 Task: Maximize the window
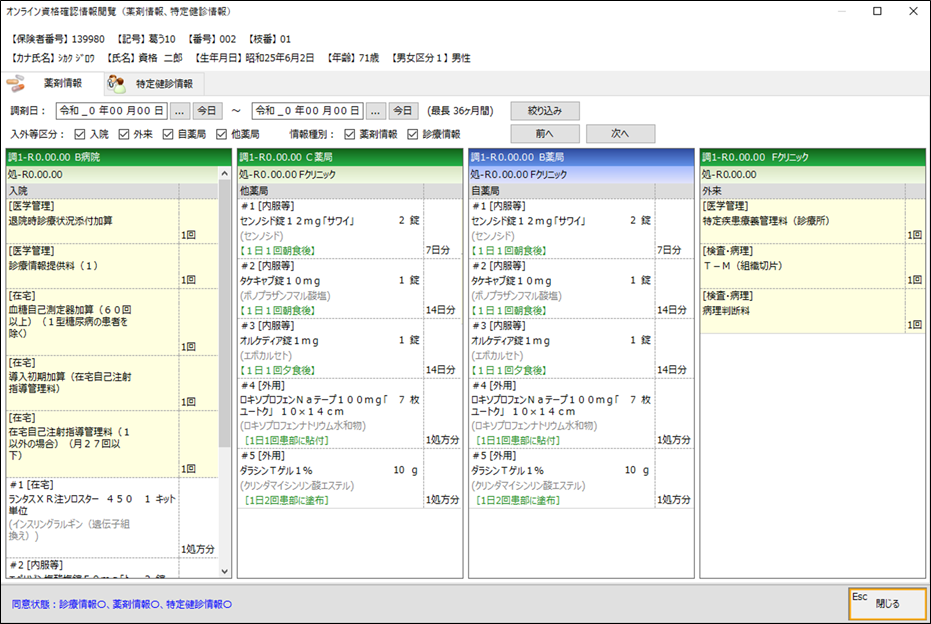coord(877,11)
